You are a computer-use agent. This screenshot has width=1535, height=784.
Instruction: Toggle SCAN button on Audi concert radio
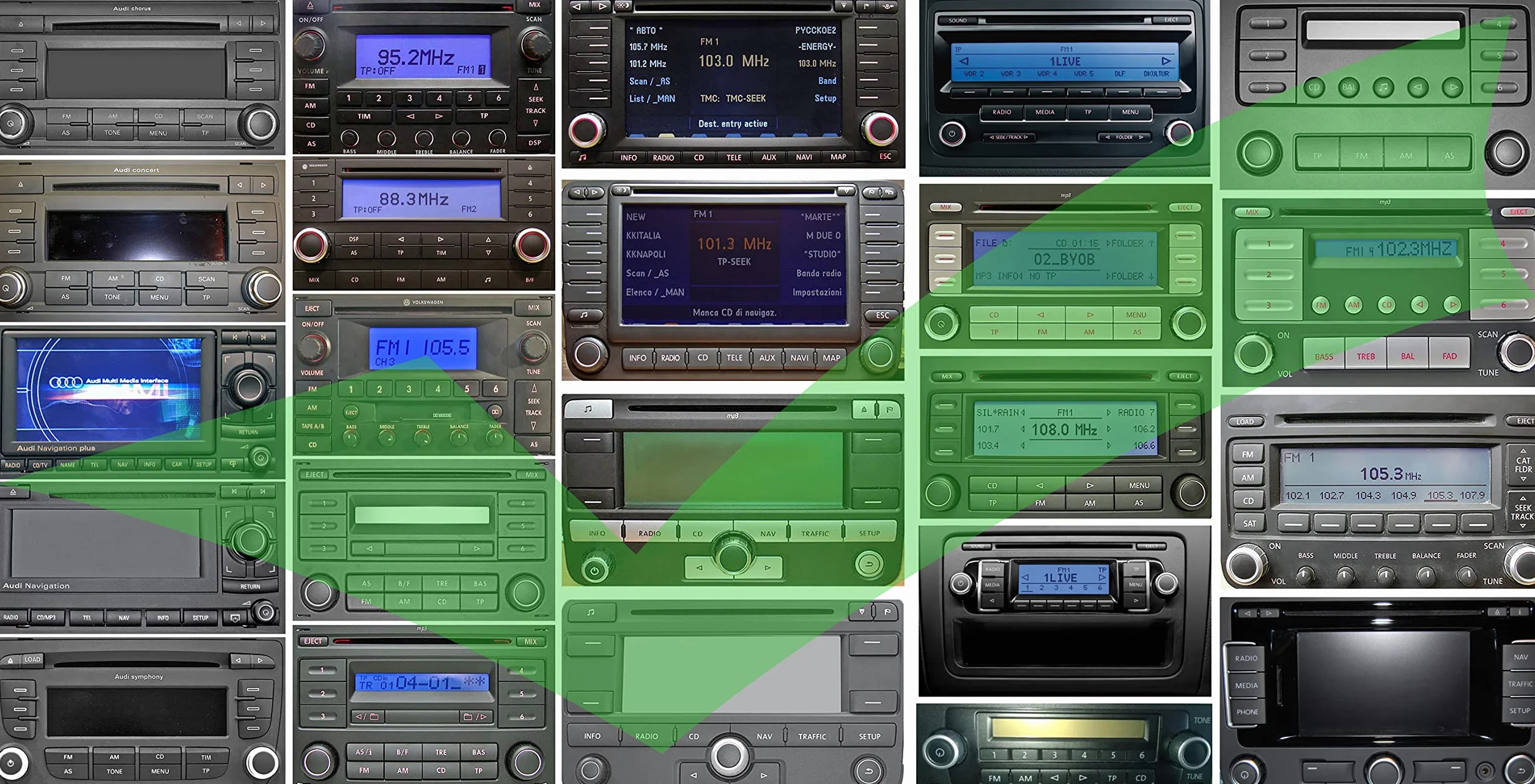[207, 279]
